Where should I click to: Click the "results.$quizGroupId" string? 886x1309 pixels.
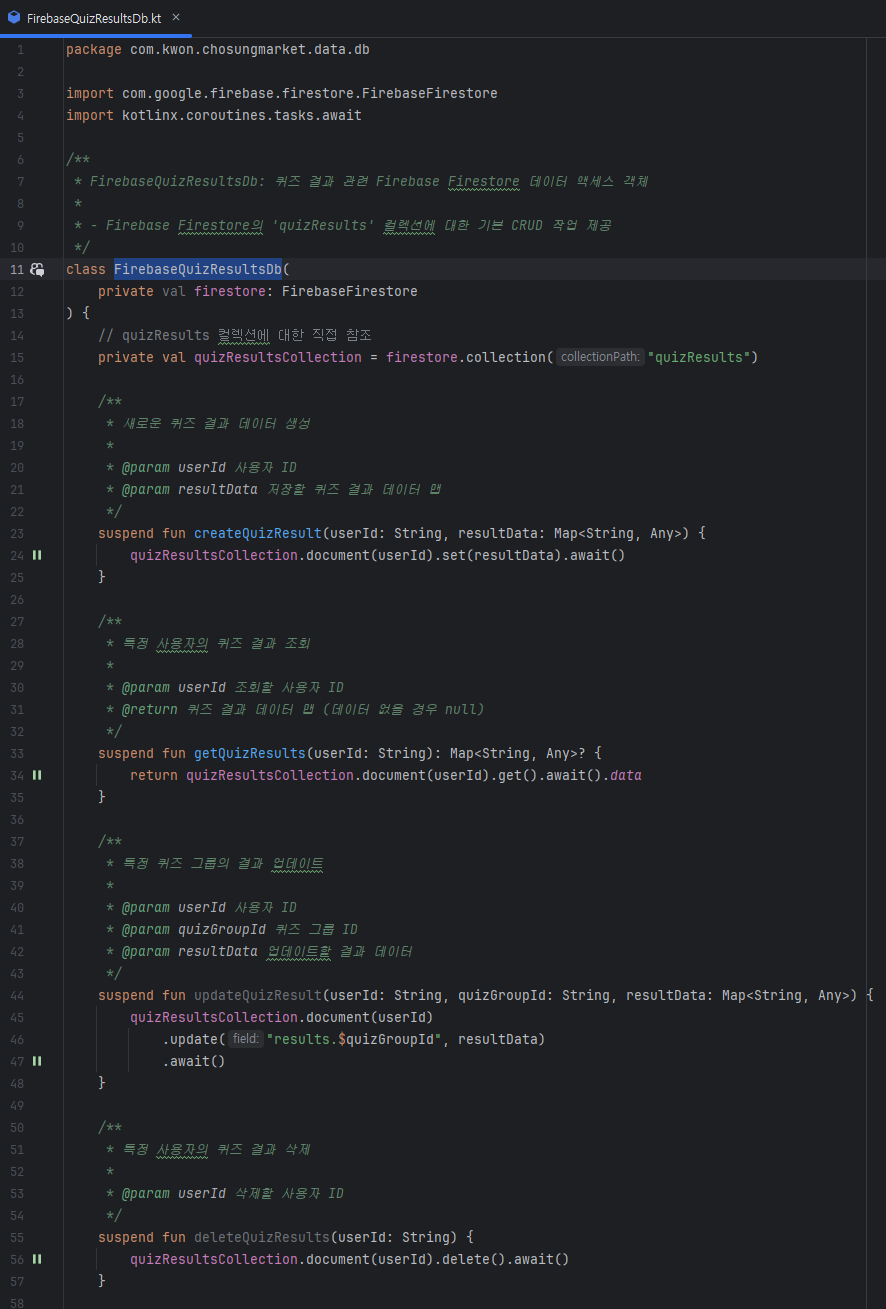(354, 1039)
